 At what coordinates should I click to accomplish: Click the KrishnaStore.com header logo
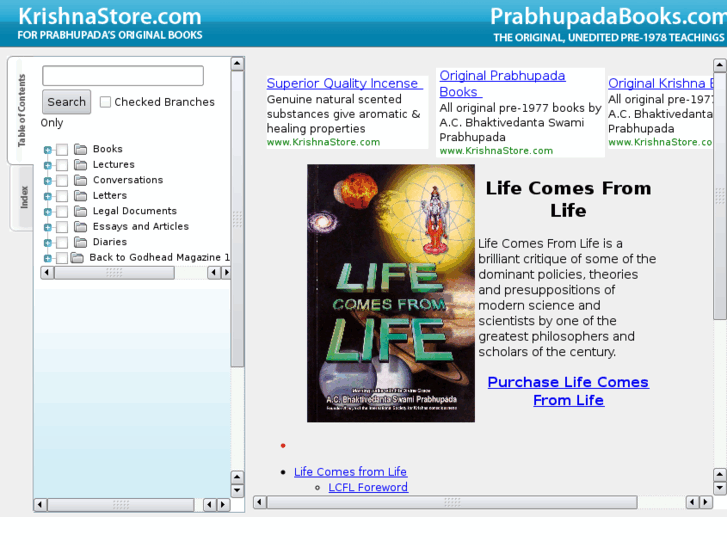pos(110,23)
